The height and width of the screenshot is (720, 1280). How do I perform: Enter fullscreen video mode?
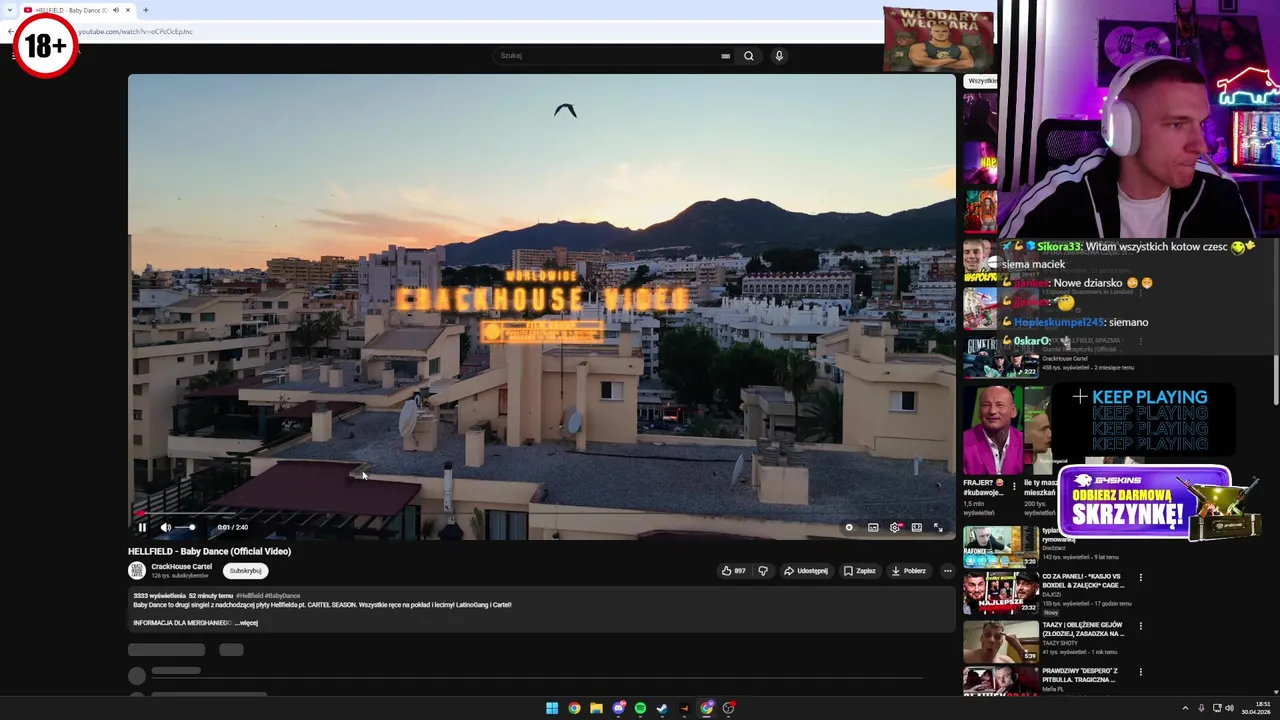pos(938,527)
